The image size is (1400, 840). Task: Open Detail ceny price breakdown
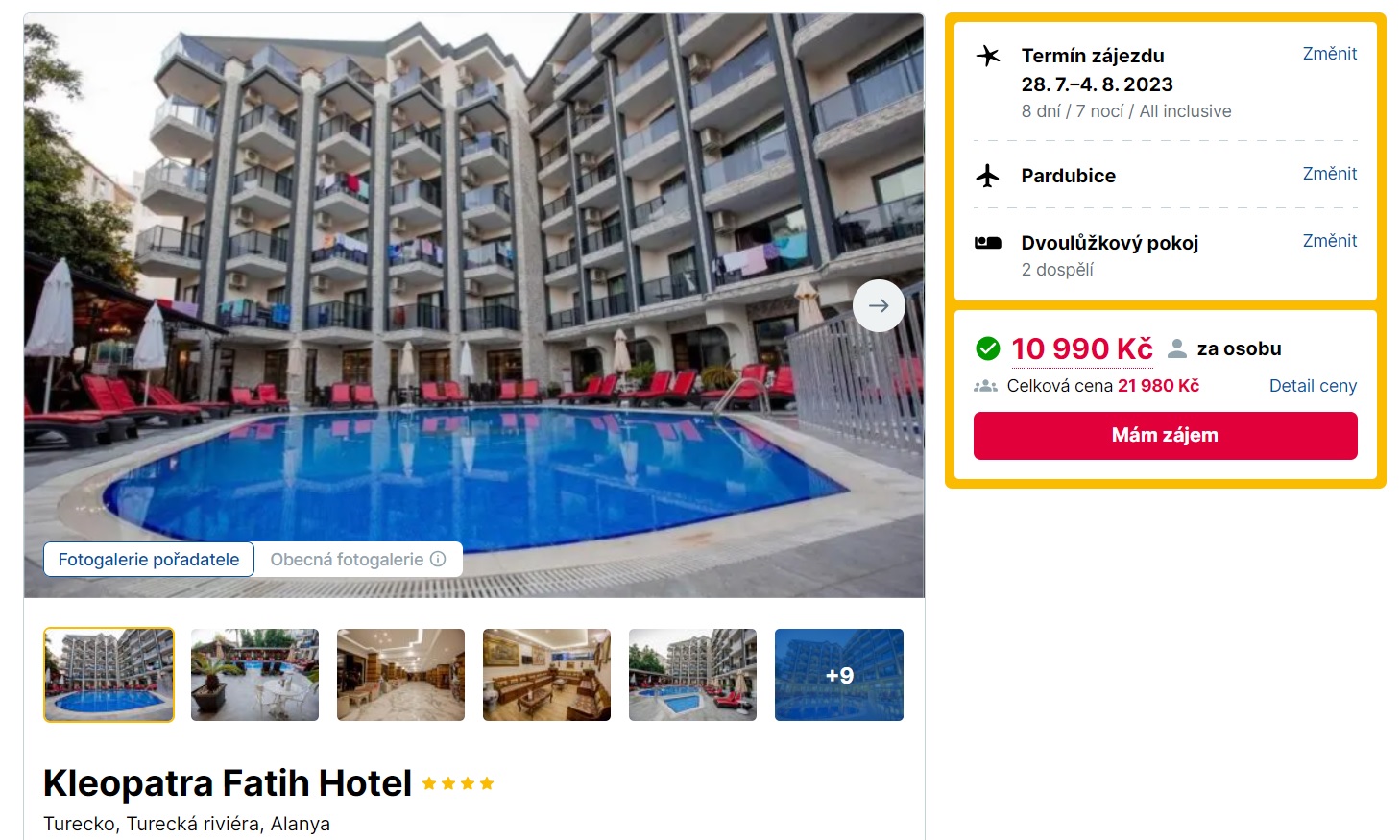coord(1313,386)
